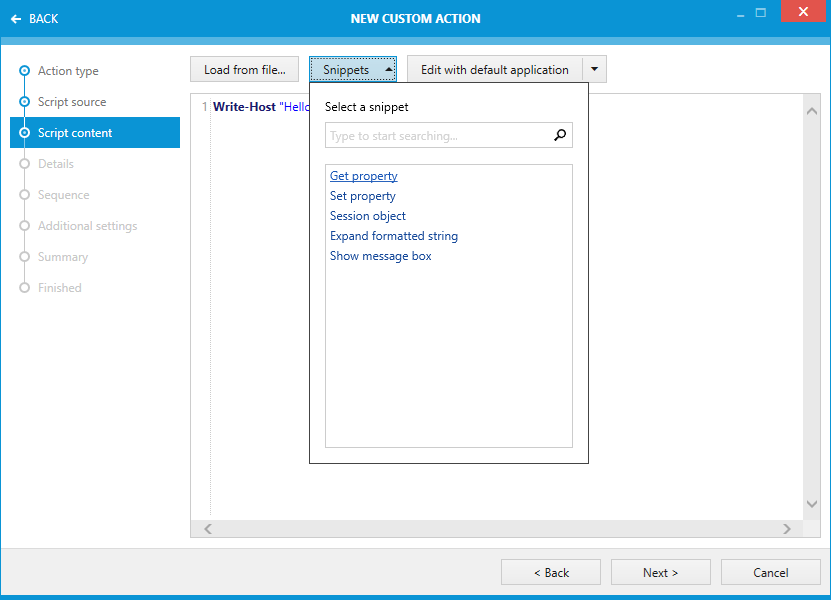Pick the Show message box snippet
The image size is (831, 600).
click(381, 256)
